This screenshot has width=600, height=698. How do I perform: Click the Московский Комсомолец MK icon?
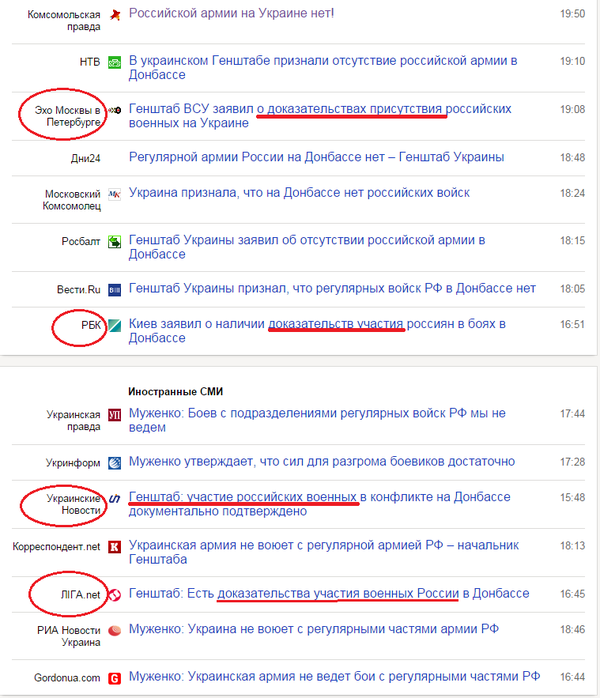tap(114, 195)
